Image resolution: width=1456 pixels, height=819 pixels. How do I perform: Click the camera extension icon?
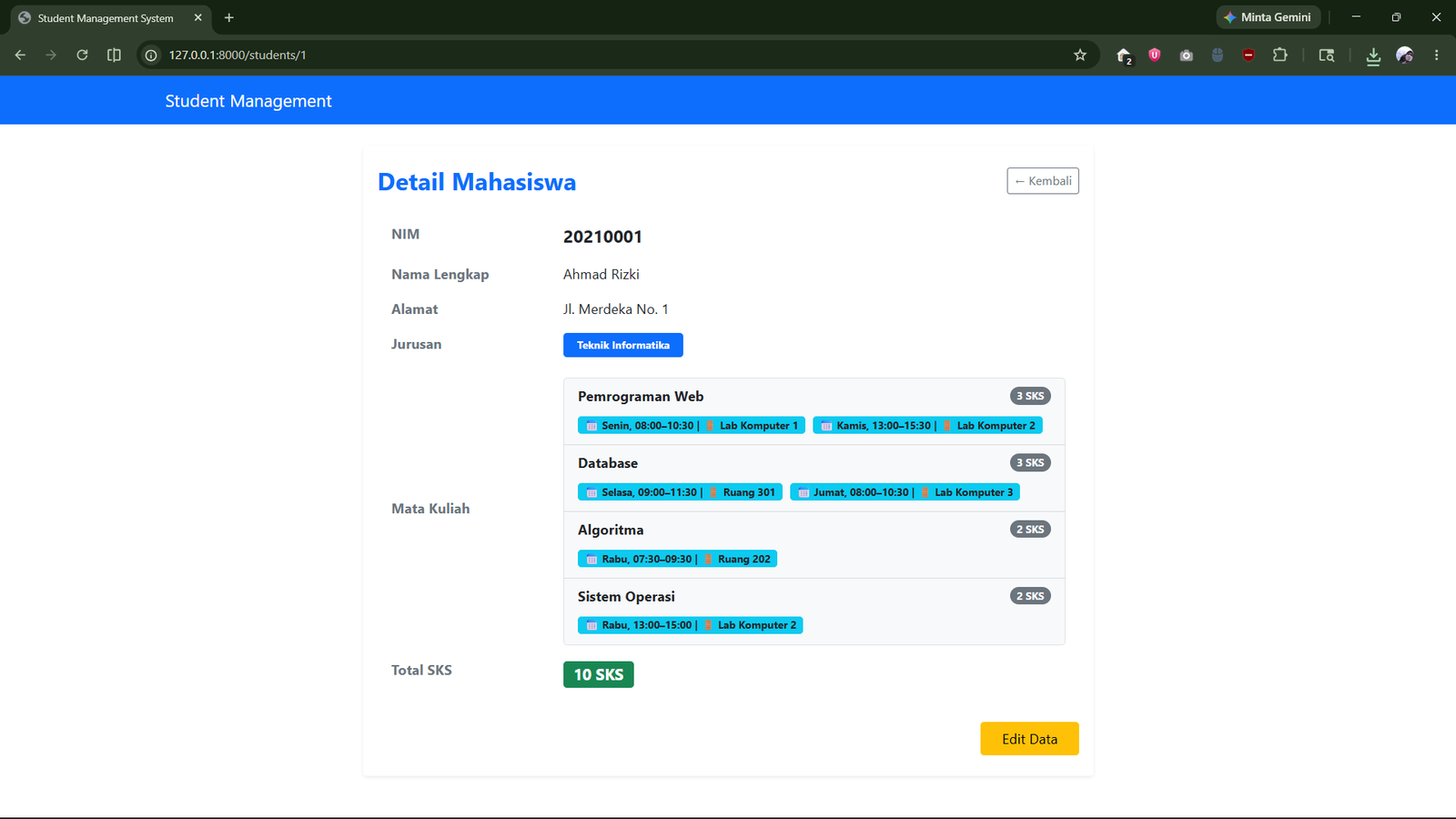click(x=1186, y=55)
